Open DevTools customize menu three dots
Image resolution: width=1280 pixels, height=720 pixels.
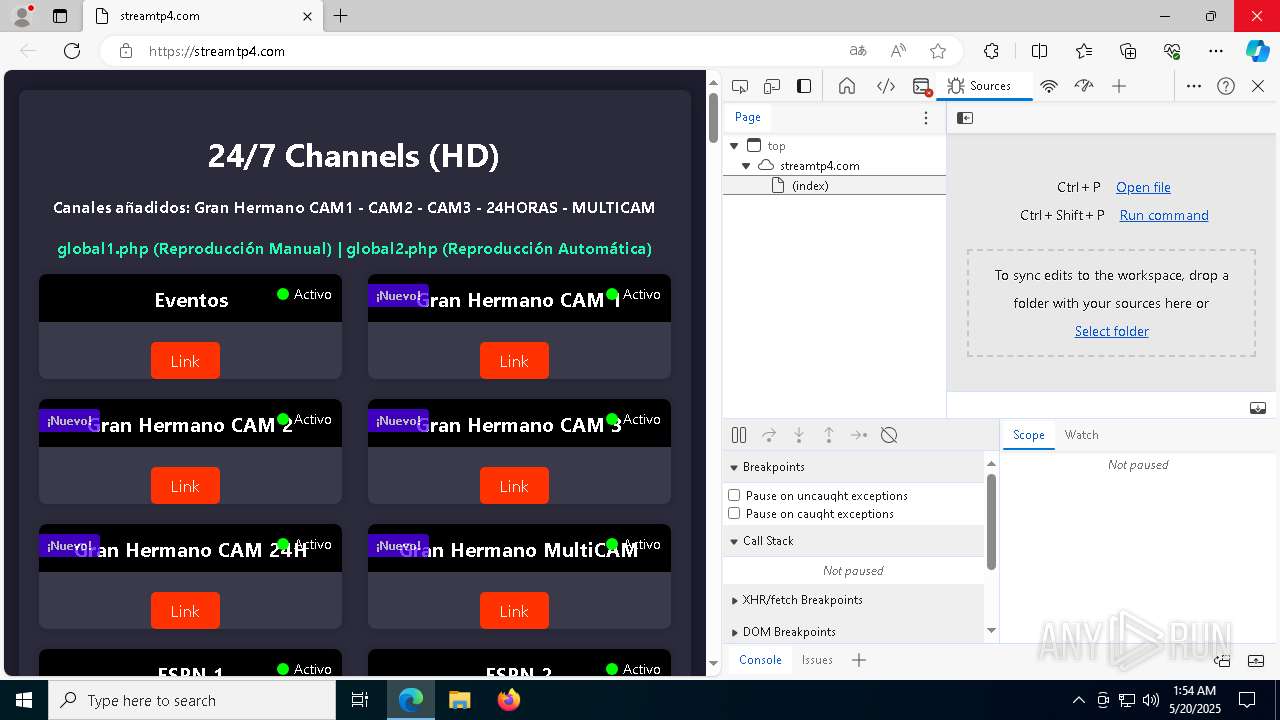click(1194, 86)
